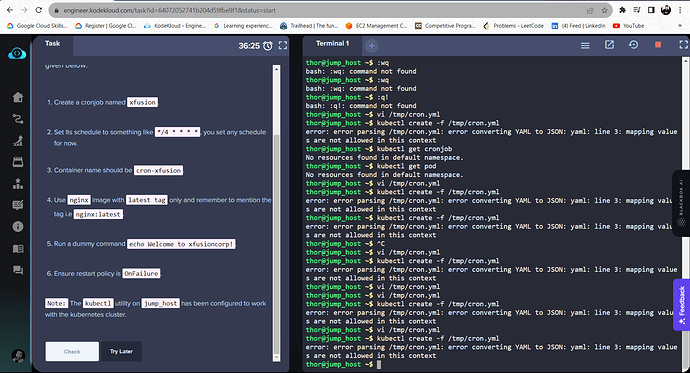Image resolution: width=690 pixels, height=373 pixels.
Task: Click the KodeKloud eye logo
Action: 17,53
